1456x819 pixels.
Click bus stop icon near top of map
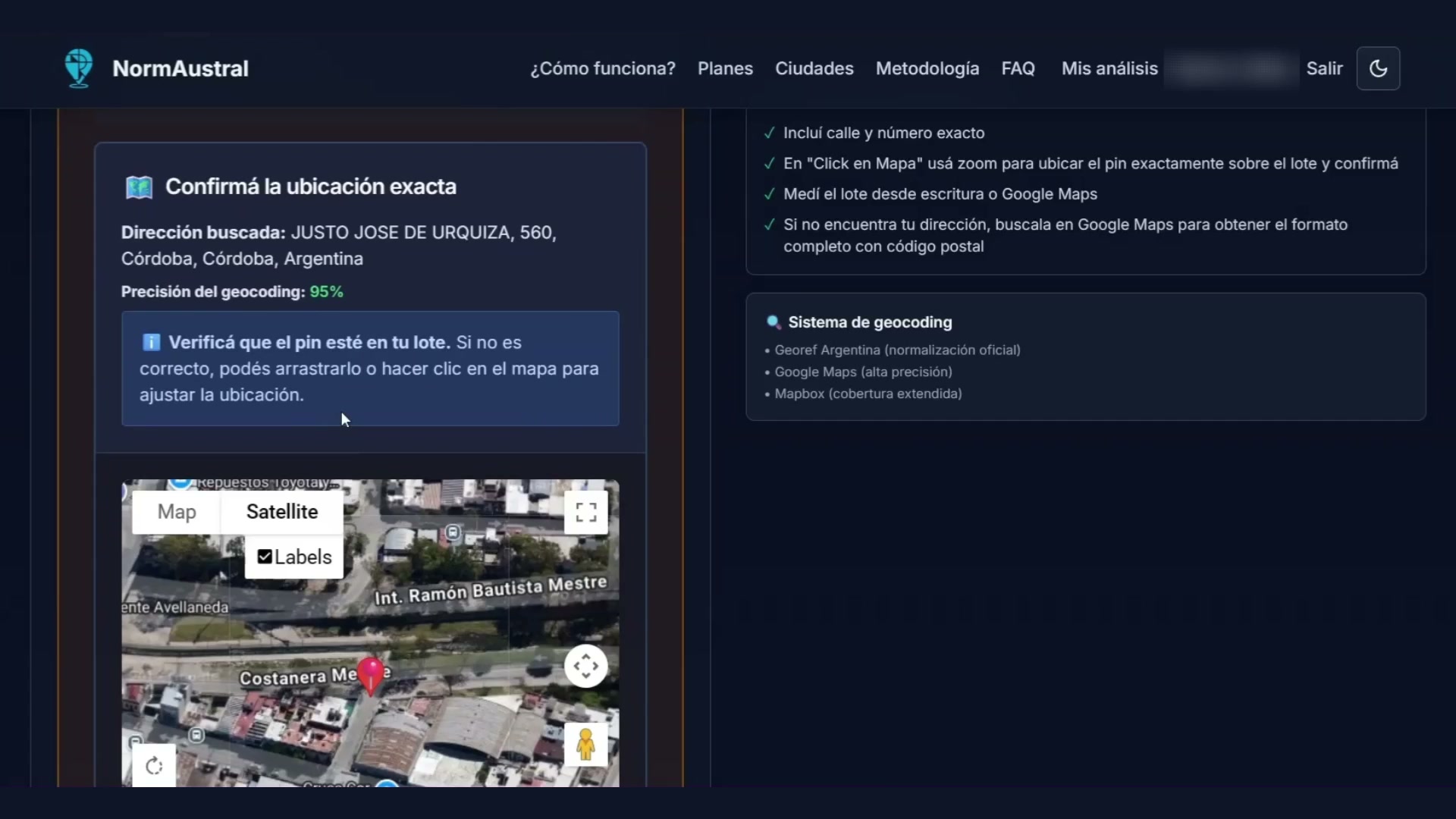[x=453, y=532]
